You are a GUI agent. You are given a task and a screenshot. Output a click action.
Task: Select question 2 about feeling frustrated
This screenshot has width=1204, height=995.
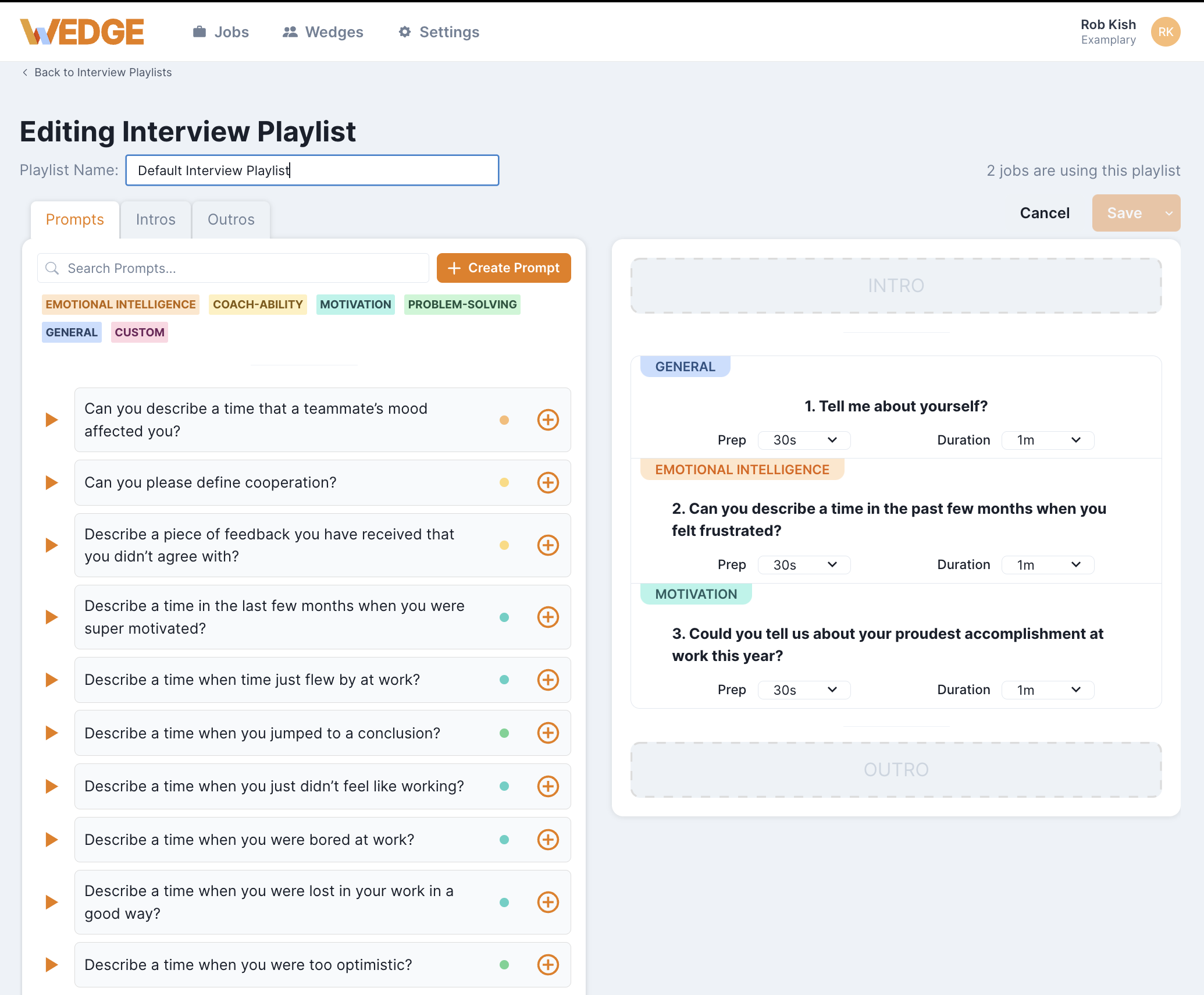pos(889,520)
